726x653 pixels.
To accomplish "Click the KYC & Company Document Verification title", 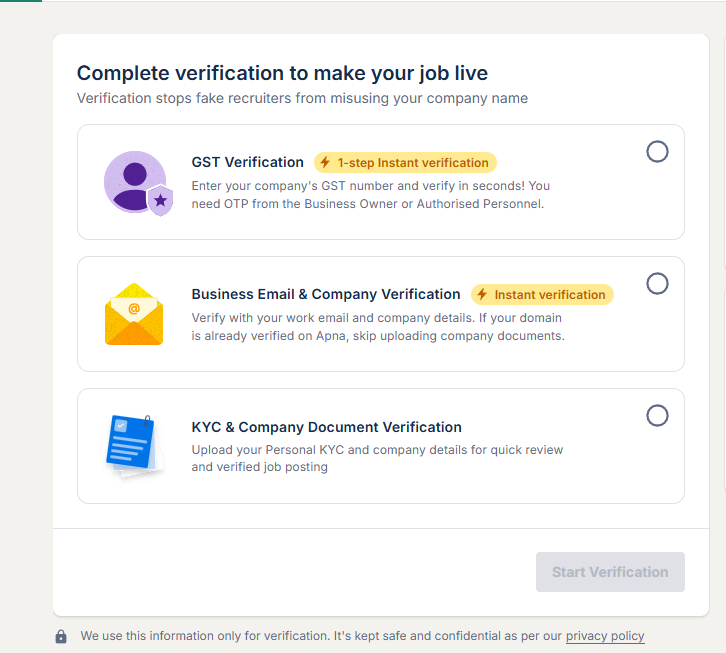I will tap(327, 427).
